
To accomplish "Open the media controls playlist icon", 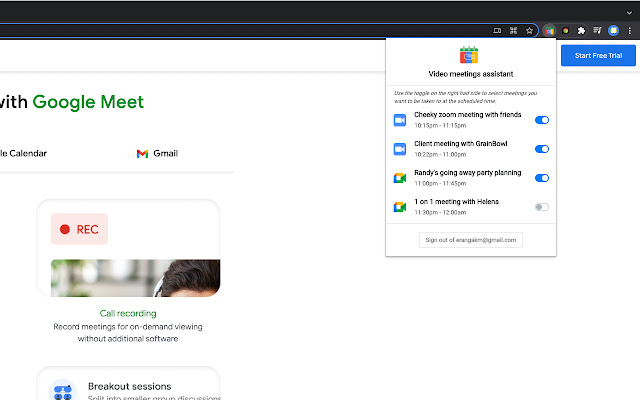I will (x=597, y=31).
